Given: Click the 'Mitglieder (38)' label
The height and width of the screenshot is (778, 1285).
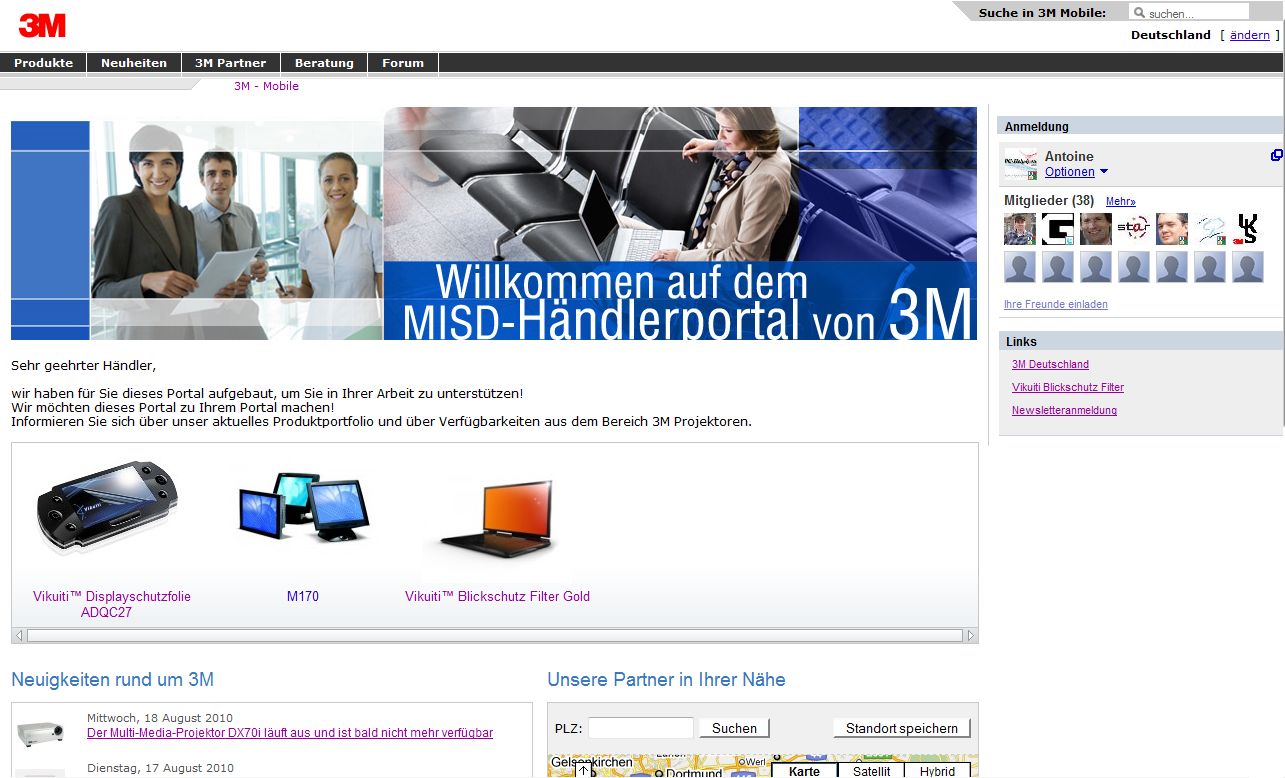Looking at the screenshot, I should pyautogui.click(x=1049, y=201).
